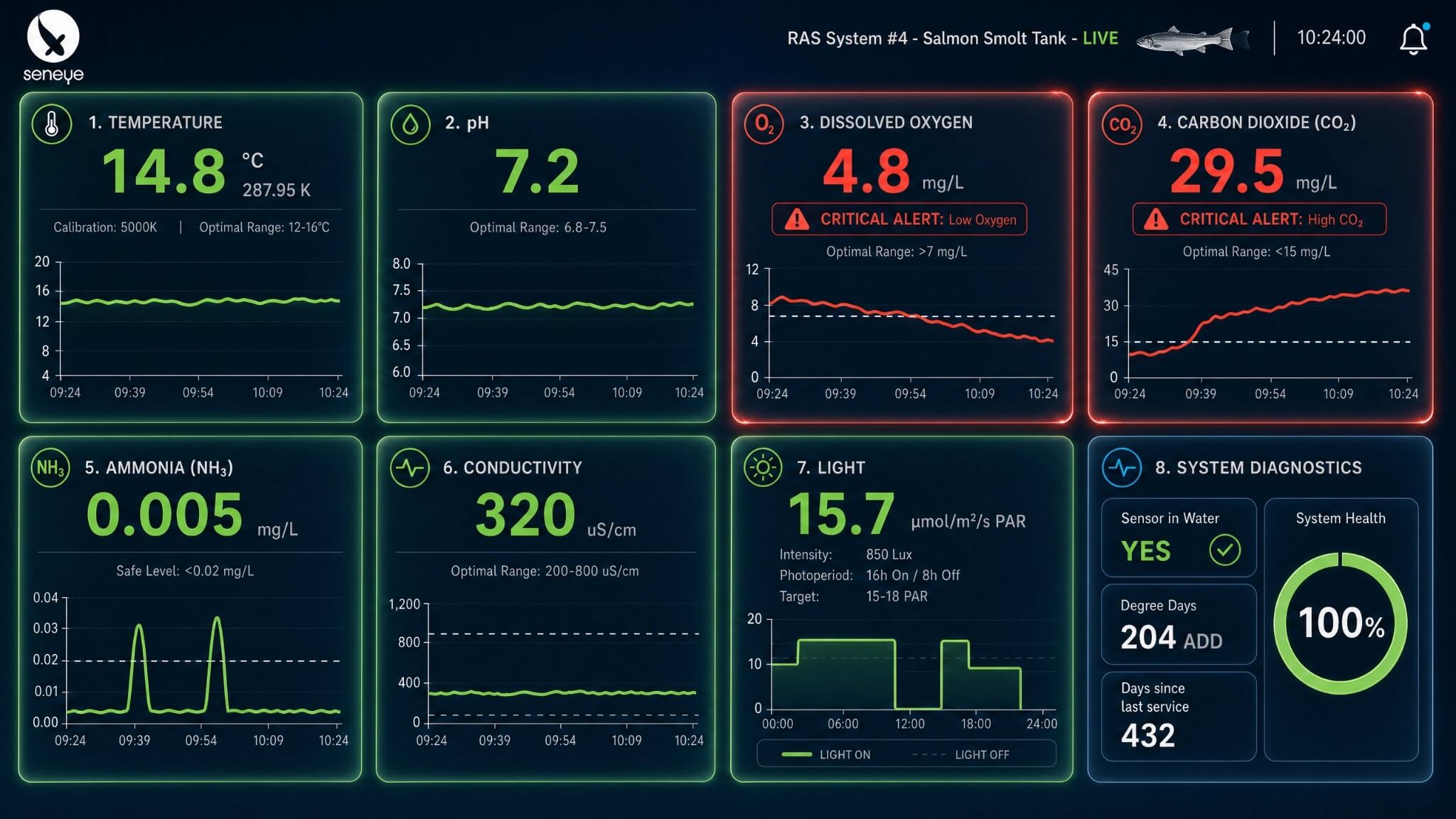This screenshot has width=1456, height=819.
Task: Click the Sensor in Water green checkmark
Action: (x=1225, y=550)
